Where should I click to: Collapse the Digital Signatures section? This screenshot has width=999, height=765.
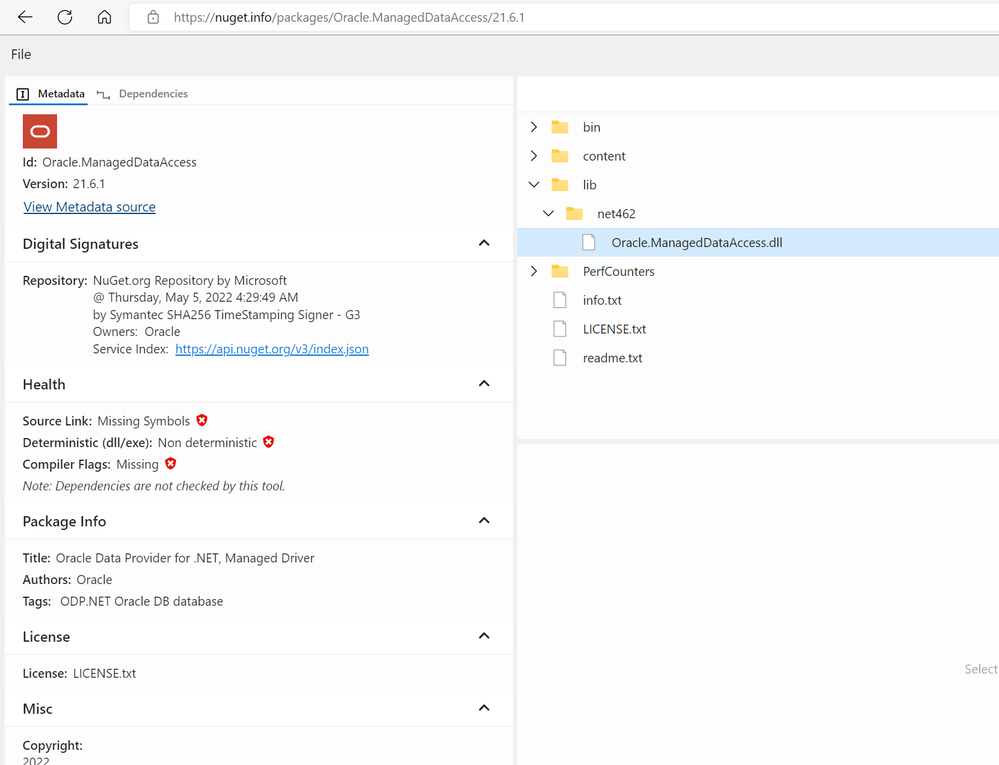click(x=484, y=244)
